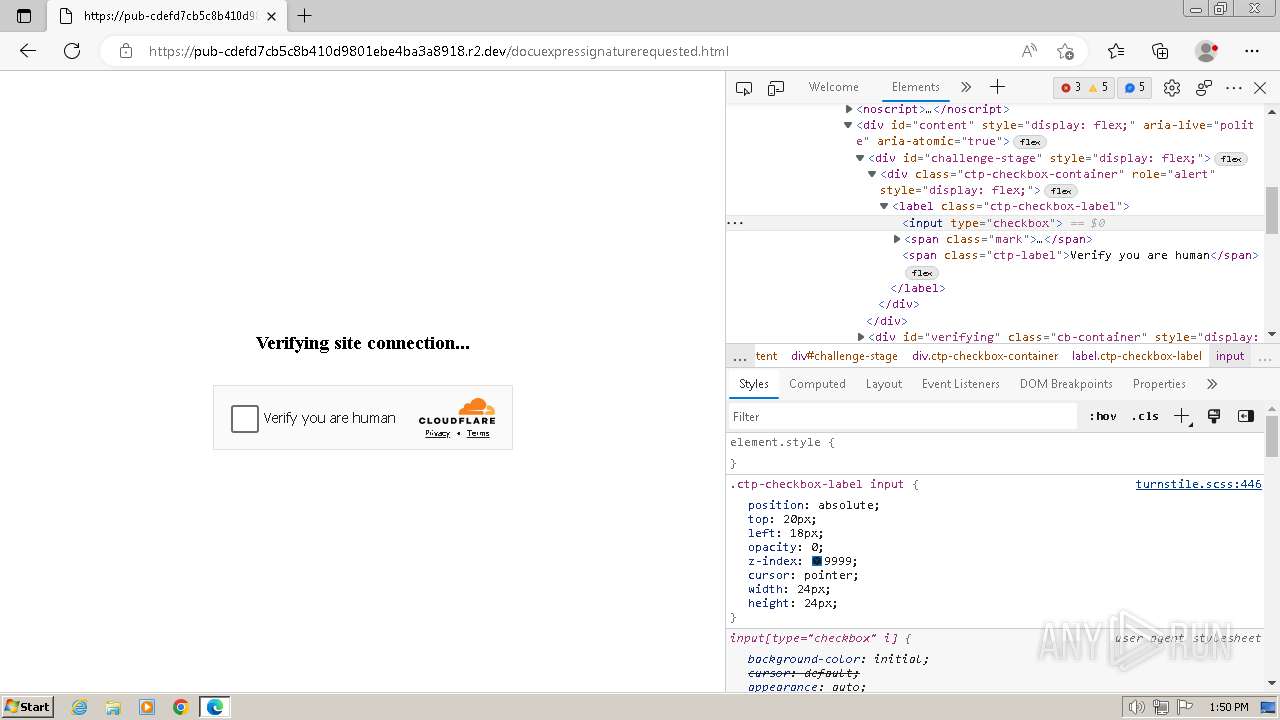Image resolution: width=1280 pixels, height=720 pixels.
Task: Open Cloudflare Privacy link
Action: point(437,434)
